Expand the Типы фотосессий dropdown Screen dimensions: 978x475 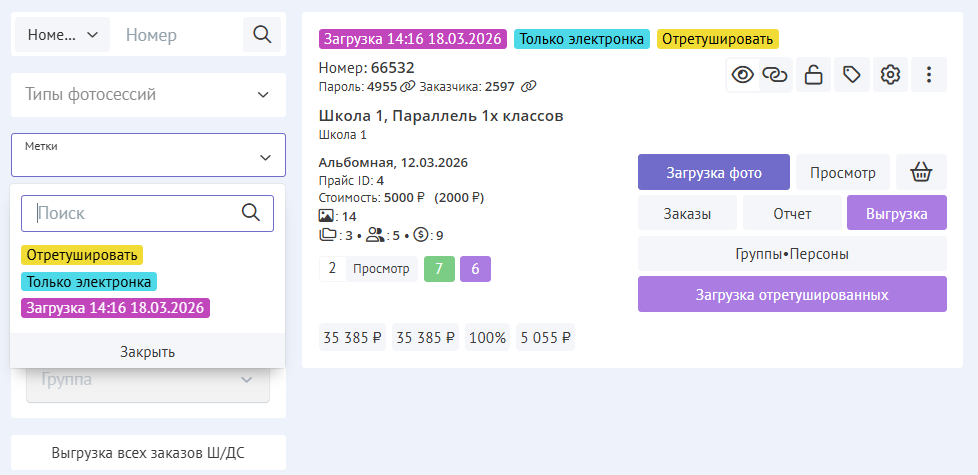(148, 95)
